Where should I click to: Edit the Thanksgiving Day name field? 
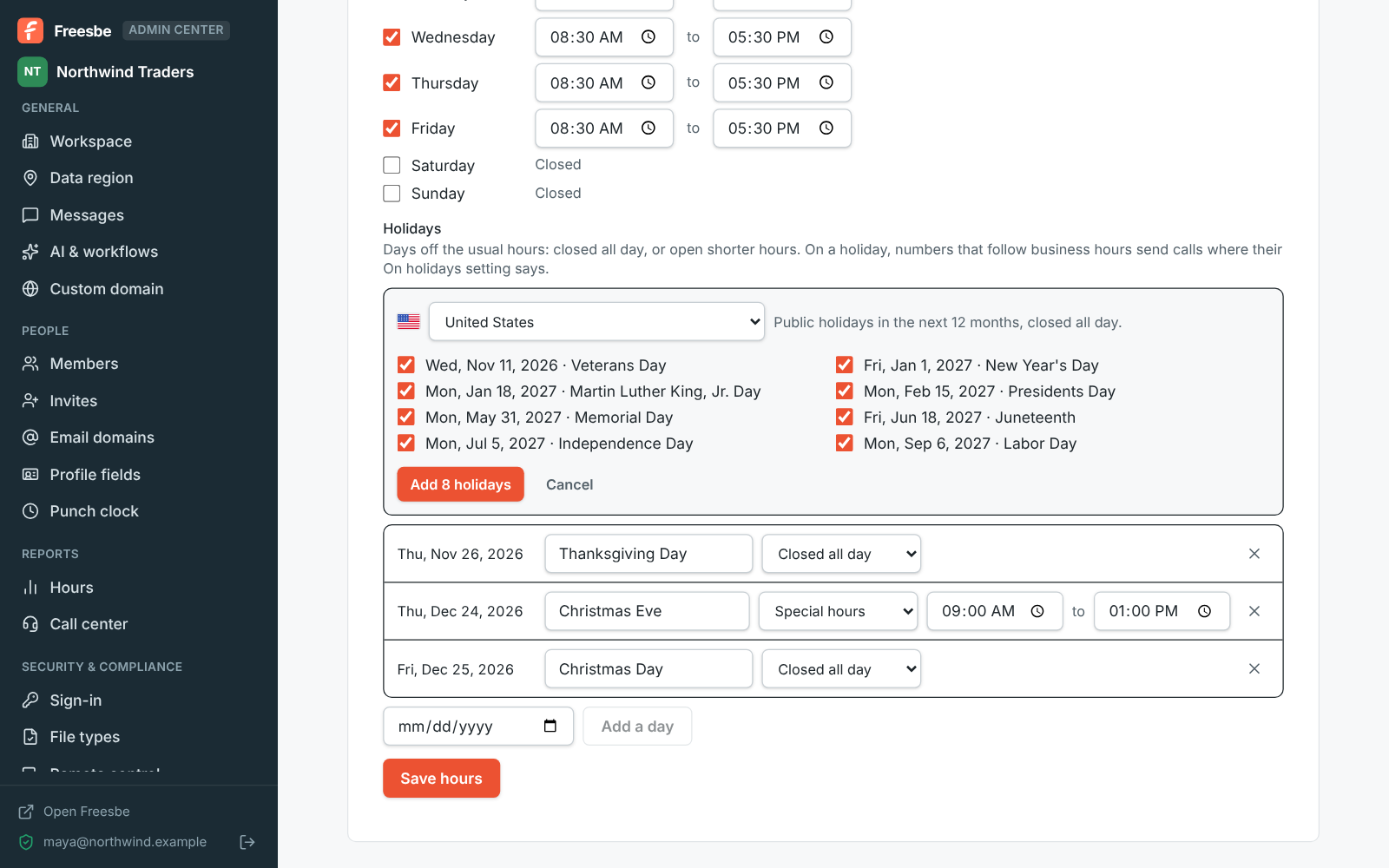tap(648, 554)
